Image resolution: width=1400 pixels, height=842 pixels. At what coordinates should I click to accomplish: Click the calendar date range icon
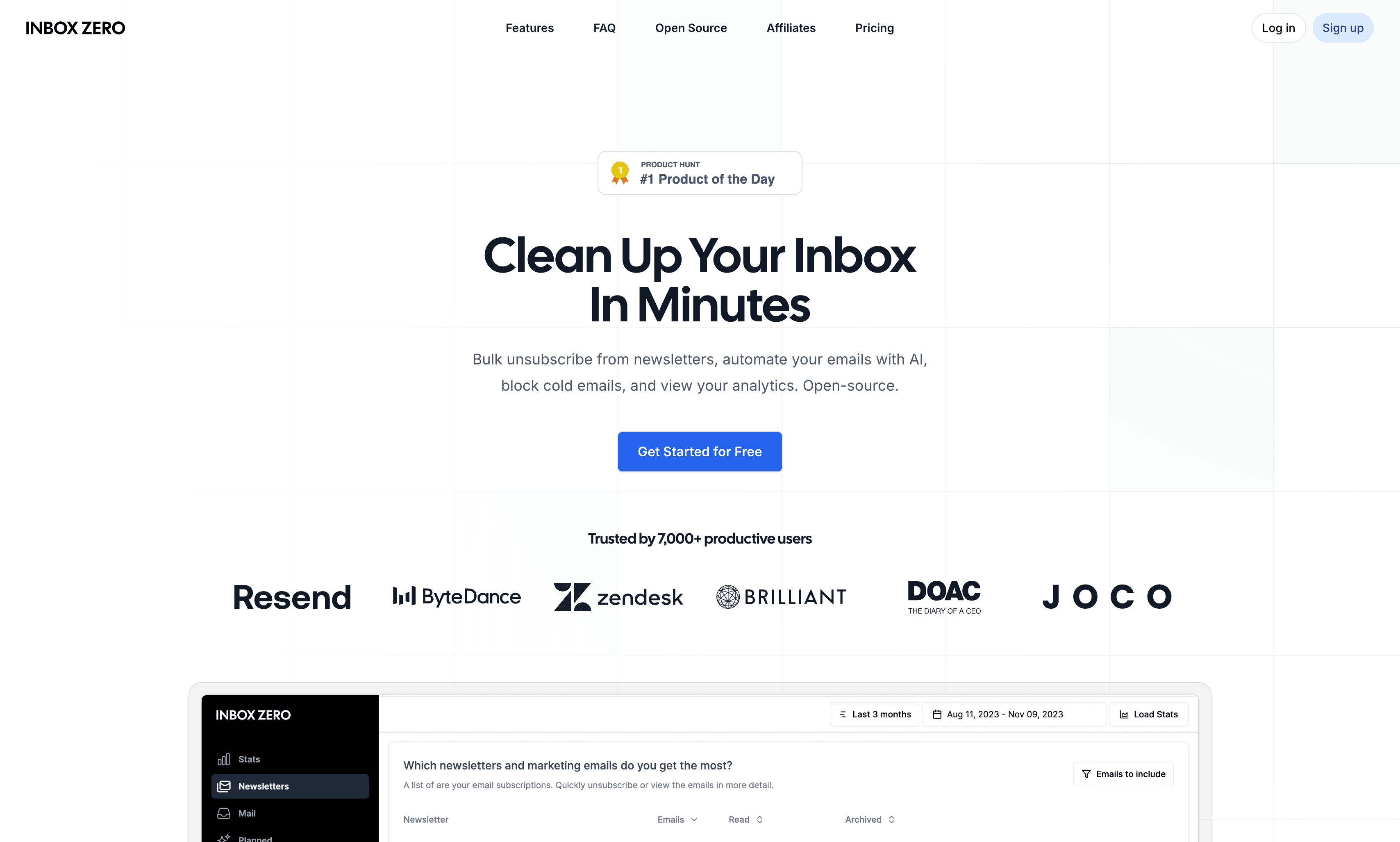[937, 714]
